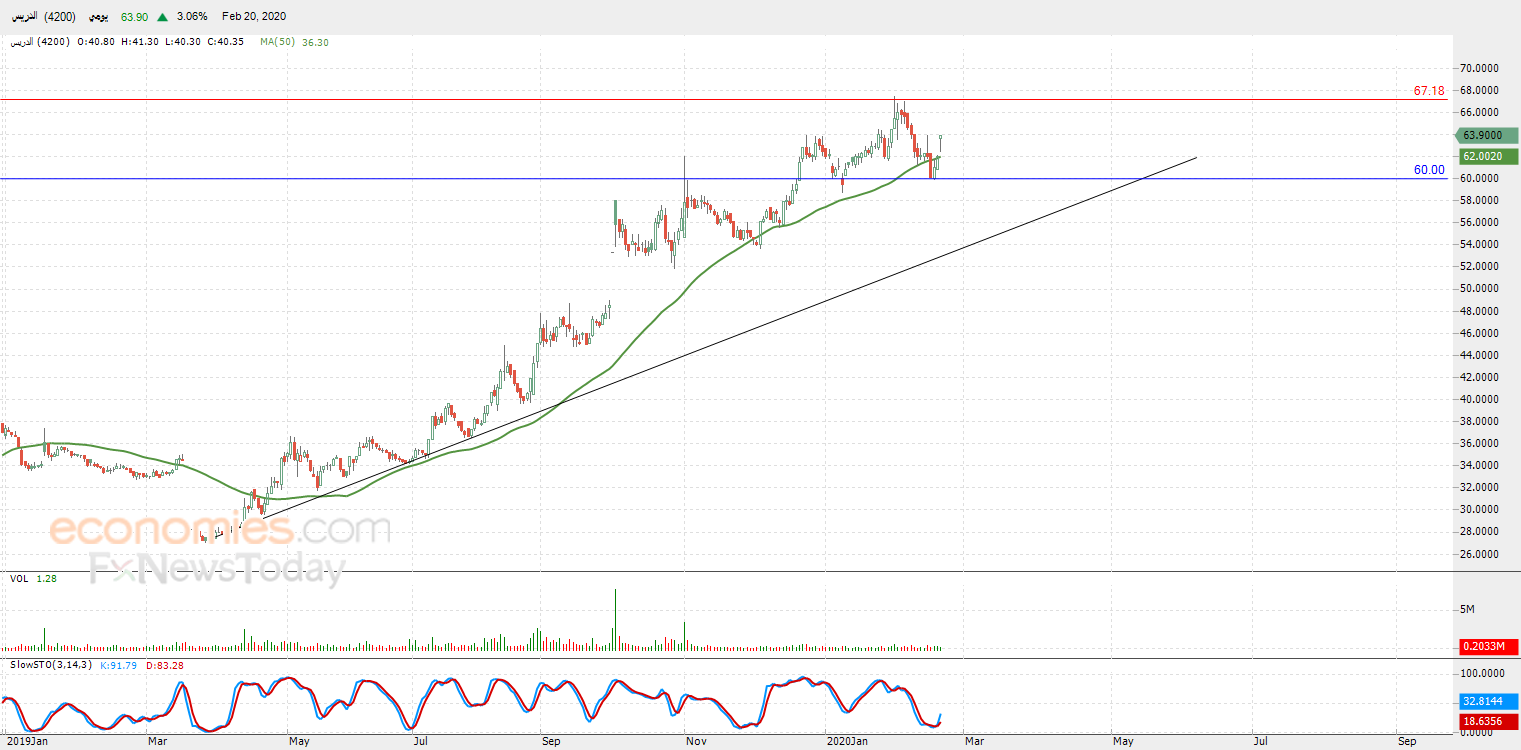Select the MA(50) indicator label
The image size is (1521, 750).
[277, 42]
